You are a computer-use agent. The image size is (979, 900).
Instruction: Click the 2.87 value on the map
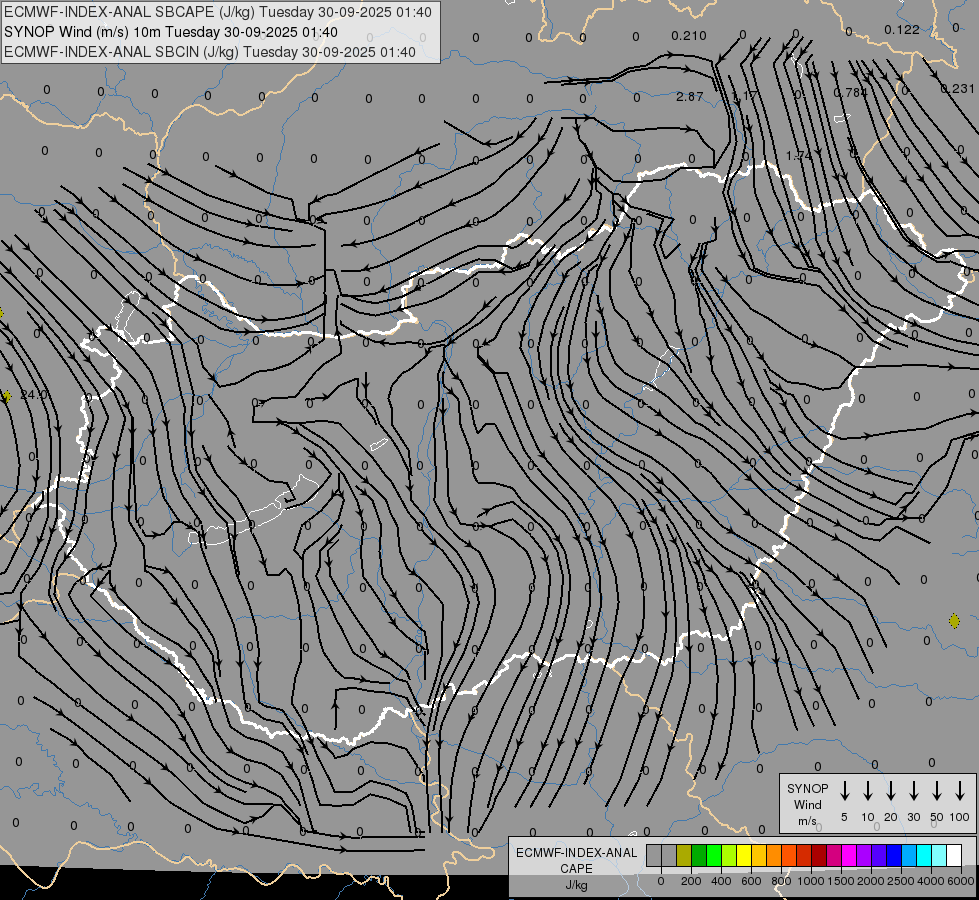pos(689,96)
